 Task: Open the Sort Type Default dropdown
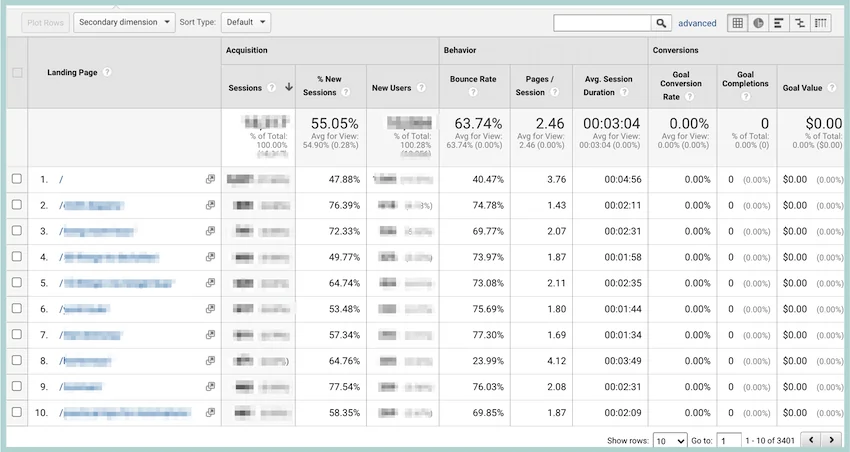(x=246, y=22)
